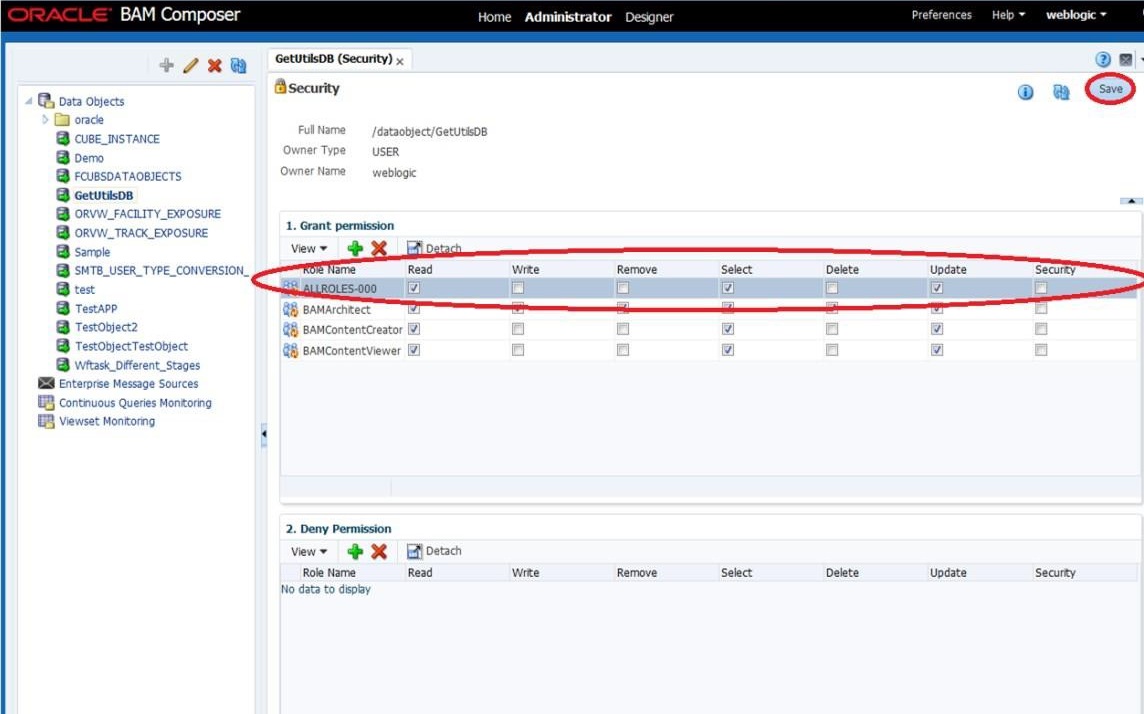
Task: Open the Help dropdown menu
Action: [1008, 15]
